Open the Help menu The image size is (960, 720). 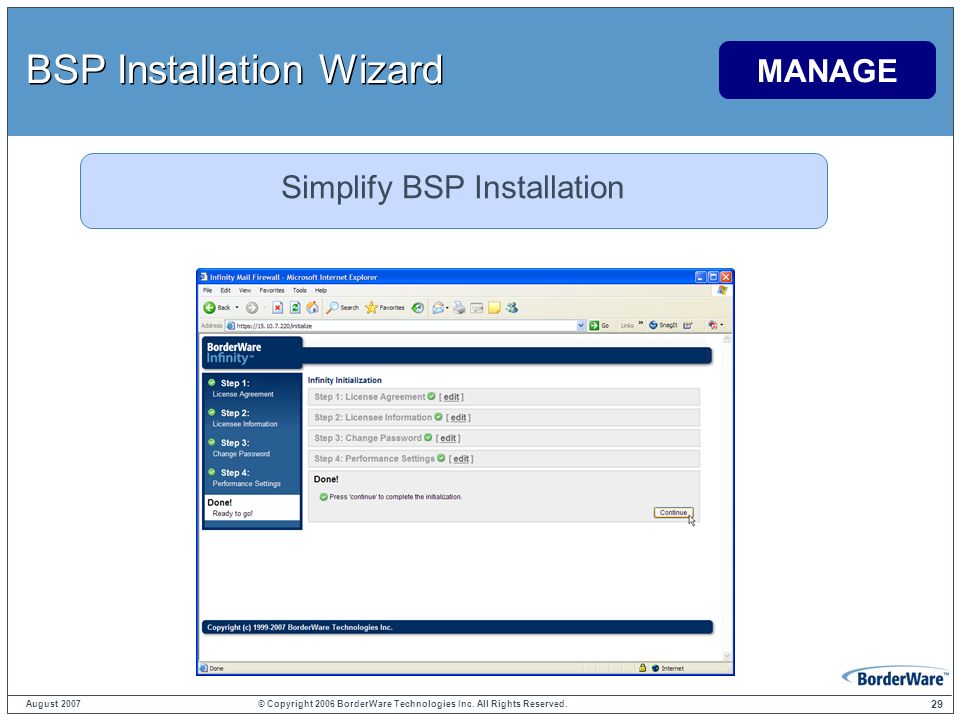[x=321, y=290]
